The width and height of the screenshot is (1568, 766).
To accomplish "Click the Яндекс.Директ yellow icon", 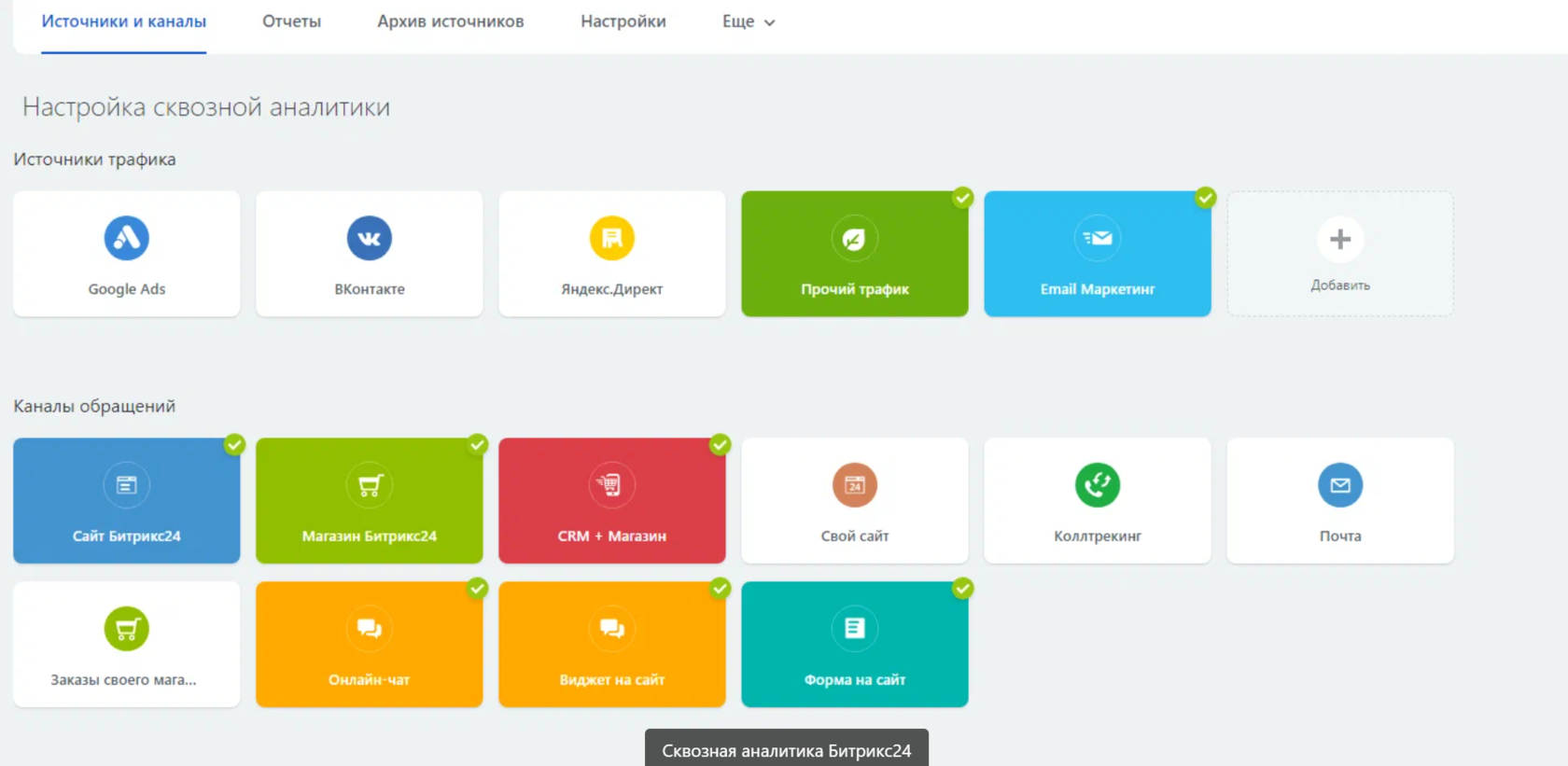I will point(612,238).
